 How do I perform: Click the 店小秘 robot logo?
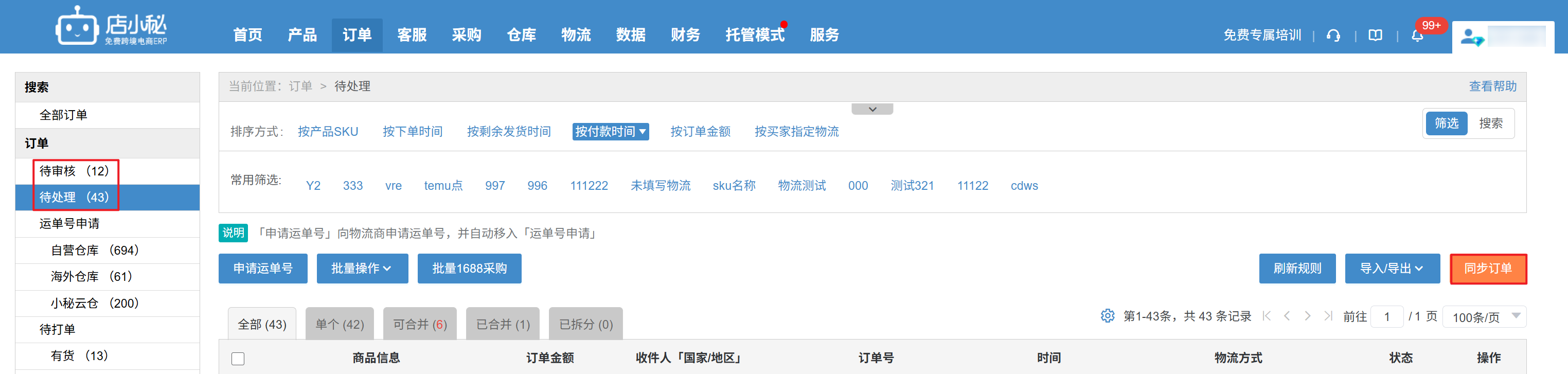click(x=77, y=27)
